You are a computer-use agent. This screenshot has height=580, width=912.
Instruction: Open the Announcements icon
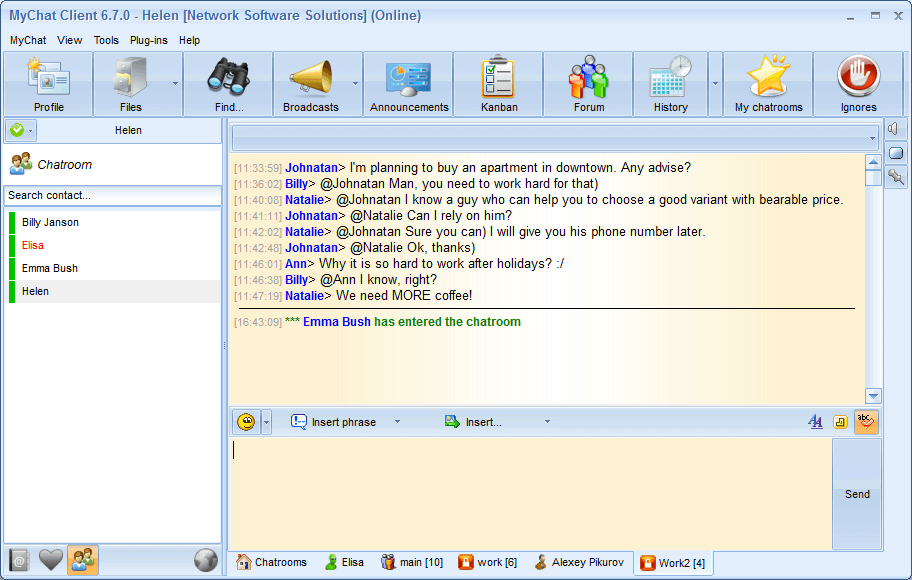[x=409, y=84]
